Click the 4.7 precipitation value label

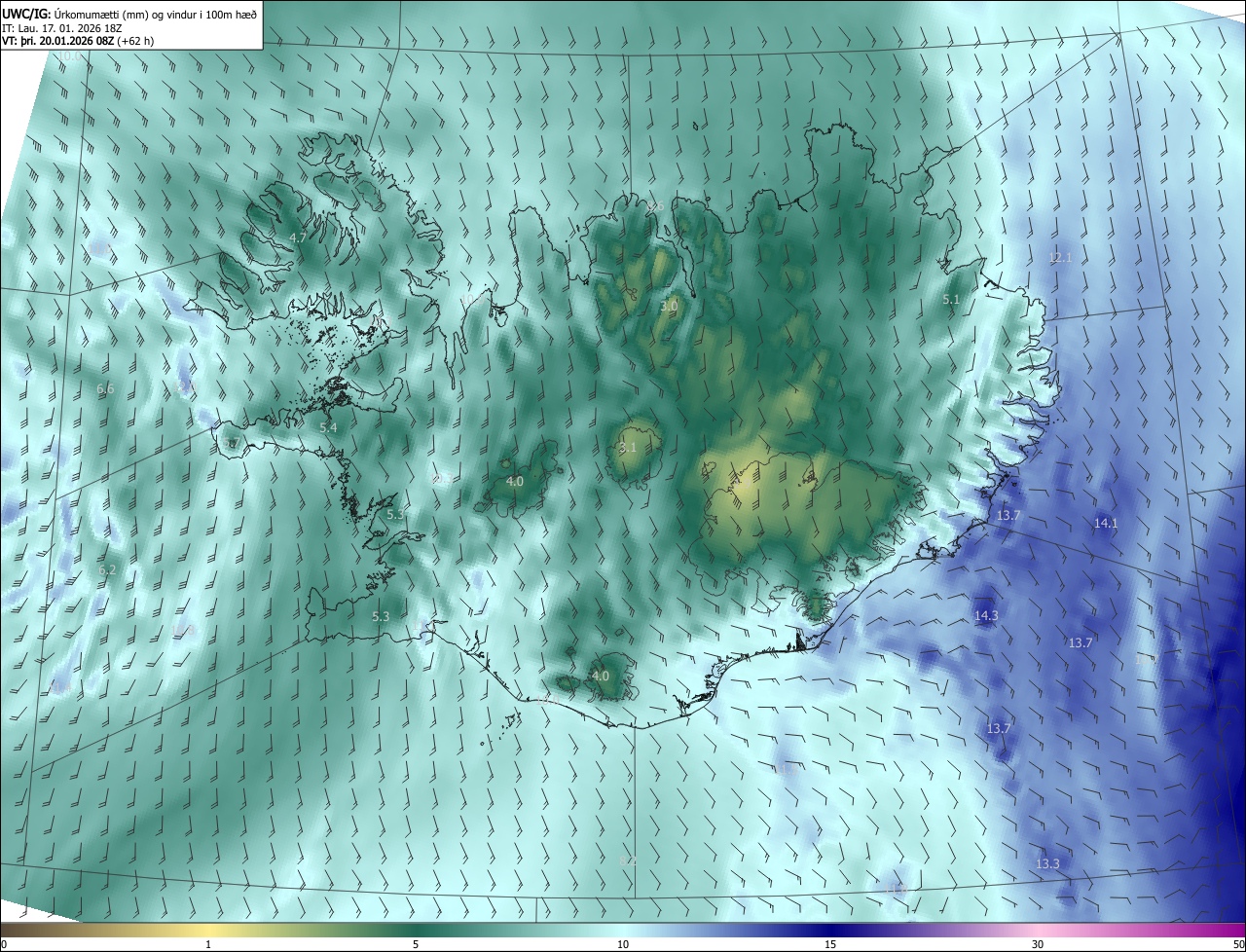click(298, 238)
